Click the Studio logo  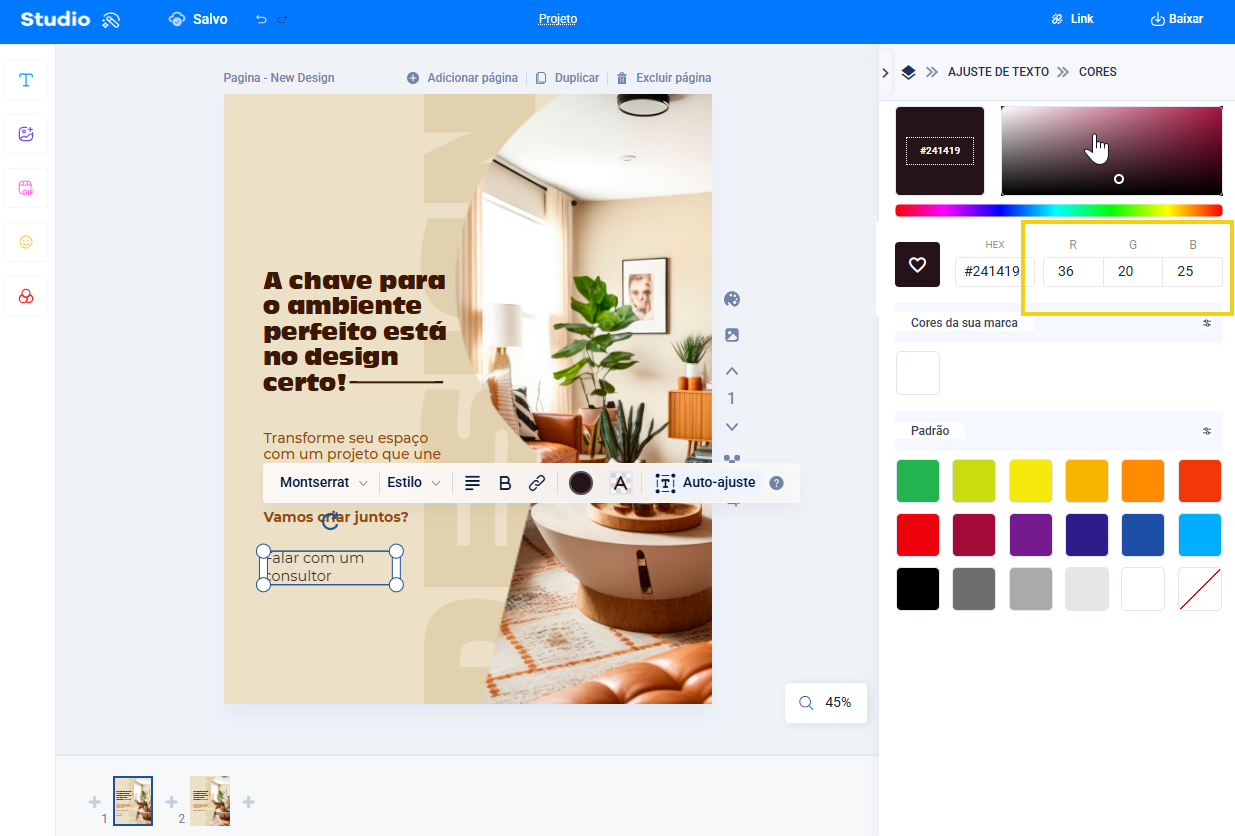tap(70, 19)
